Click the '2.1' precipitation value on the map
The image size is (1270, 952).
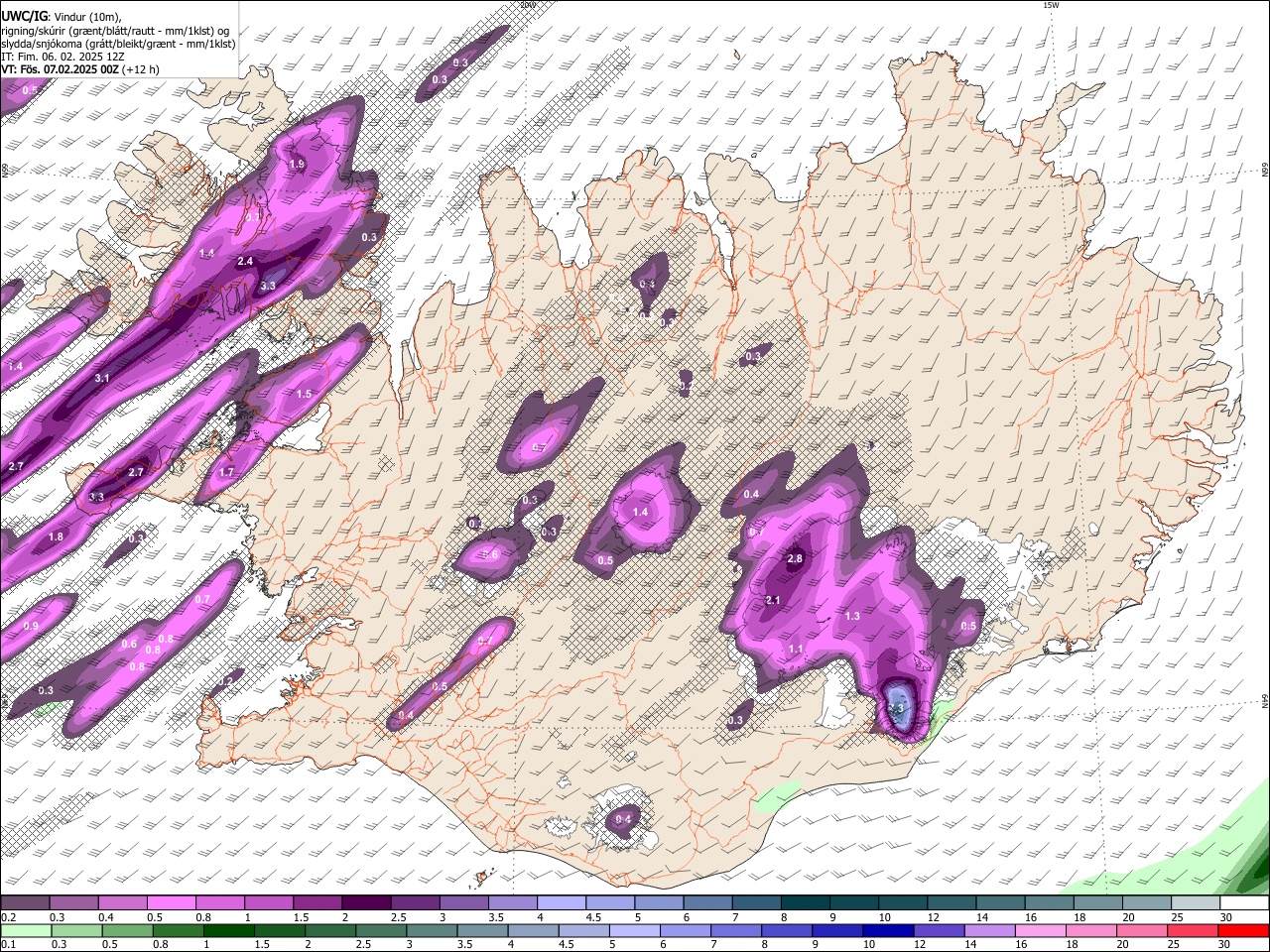pos(774,601)
